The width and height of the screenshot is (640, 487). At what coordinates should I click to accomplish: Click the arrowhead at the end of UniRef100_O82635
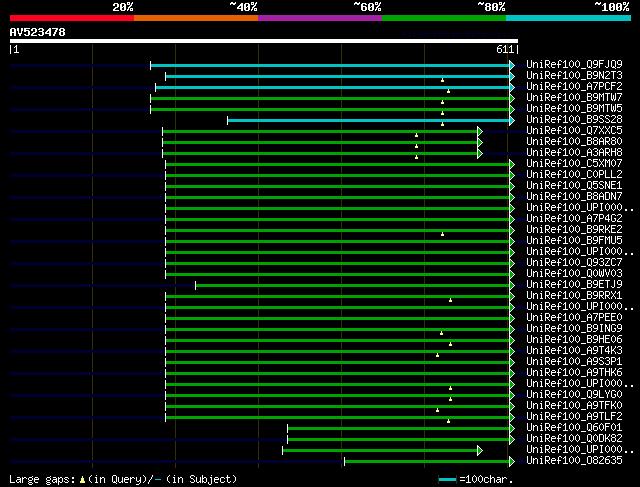pos(512,461)
